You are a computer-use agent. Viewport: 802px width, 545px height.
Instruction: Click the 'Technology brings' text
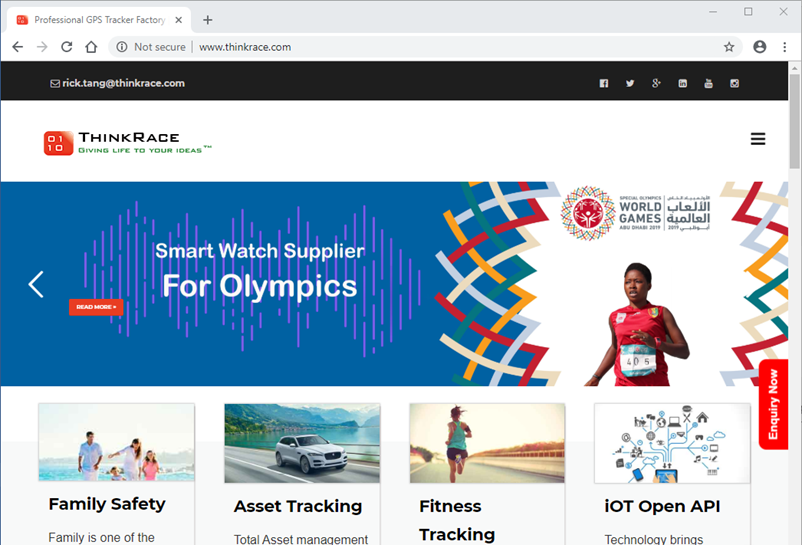(x=654, y=539)
